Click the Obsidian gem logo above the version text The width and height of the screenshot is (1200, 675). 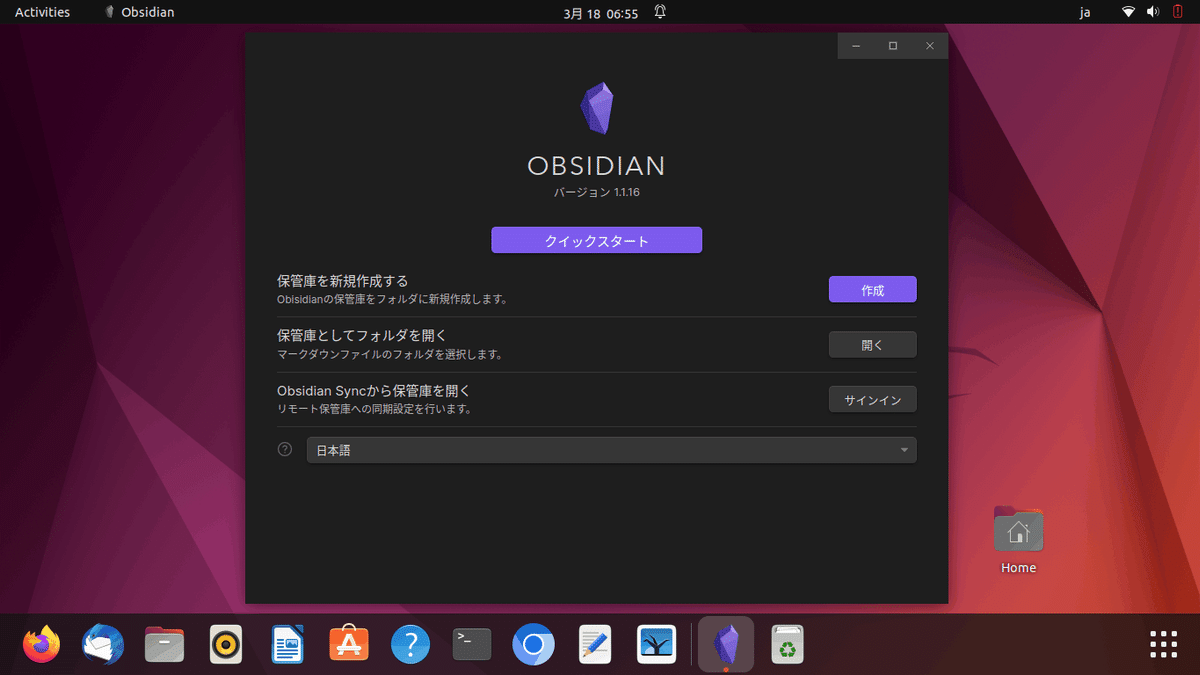click(596, 107)
